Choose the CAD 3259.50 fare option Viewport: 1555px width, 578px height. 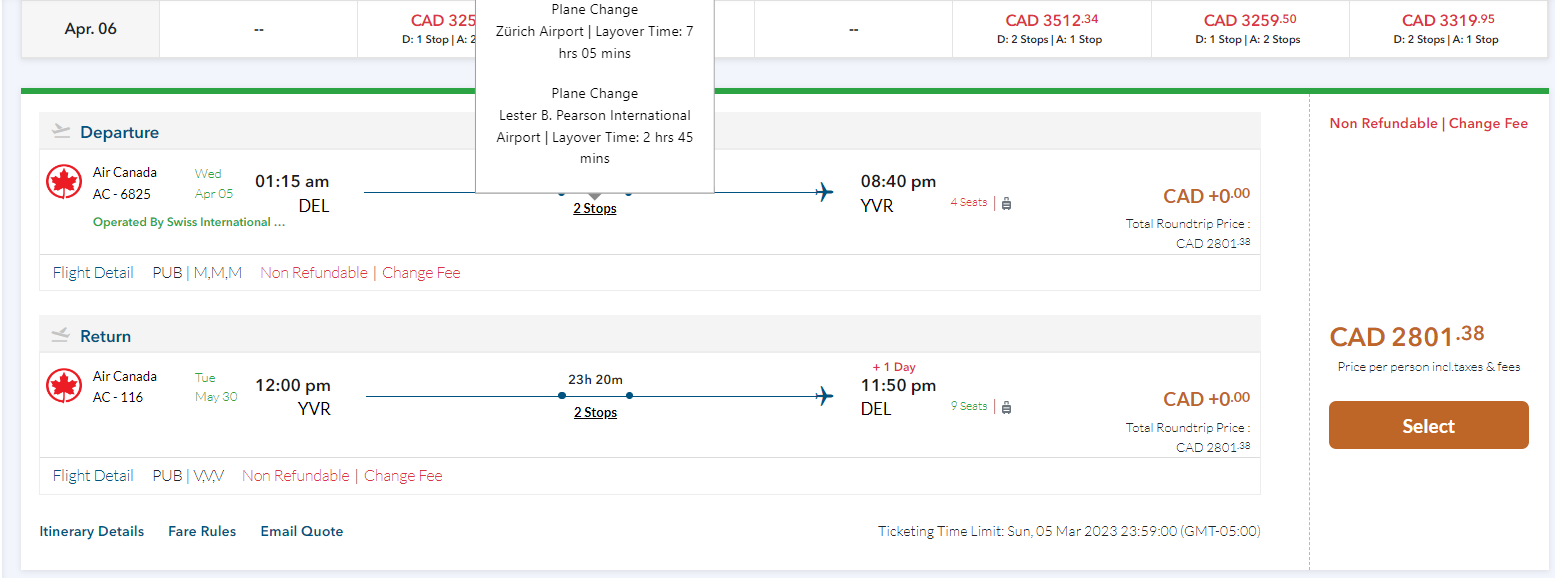(x=1248, y=28)
